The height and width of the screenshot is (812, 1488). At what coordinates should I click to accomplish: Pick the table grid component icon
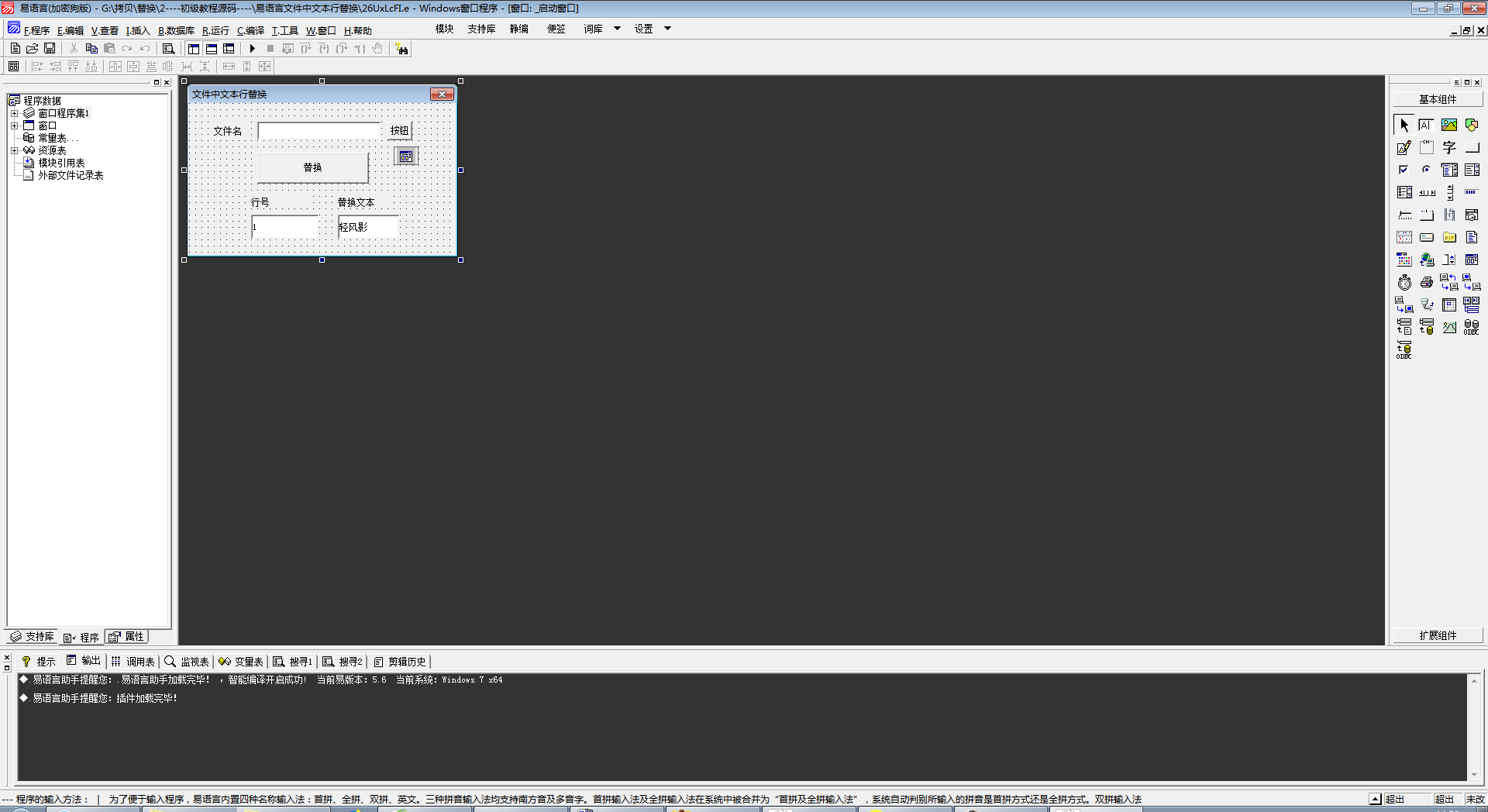pos(1449,304)
